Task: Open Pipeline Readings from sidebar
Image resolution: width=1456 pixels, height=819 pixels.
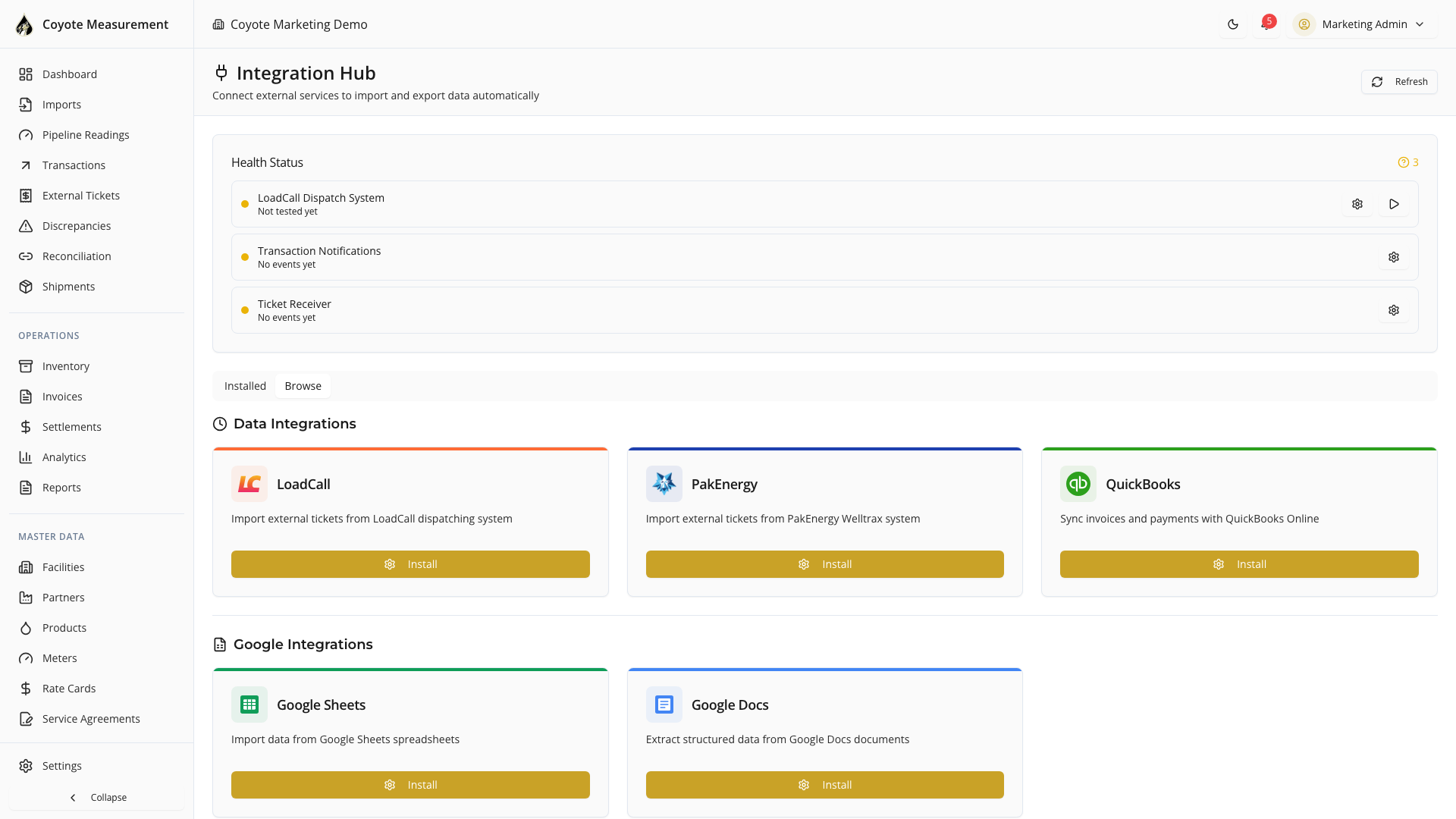Action: click(x=85, y=135)
